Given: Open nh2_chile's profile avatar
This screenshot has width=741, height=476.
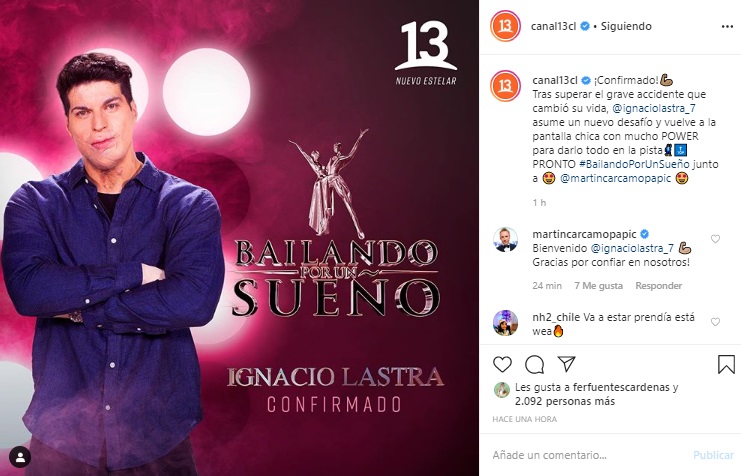Looking at the screenshot, I should (x=506, y=323).
